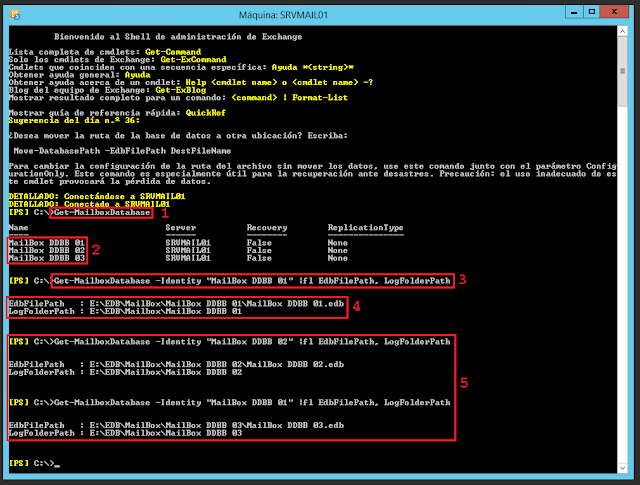Click the Move-DatabasePath example line
640x485 pixels.
[122, 151]
